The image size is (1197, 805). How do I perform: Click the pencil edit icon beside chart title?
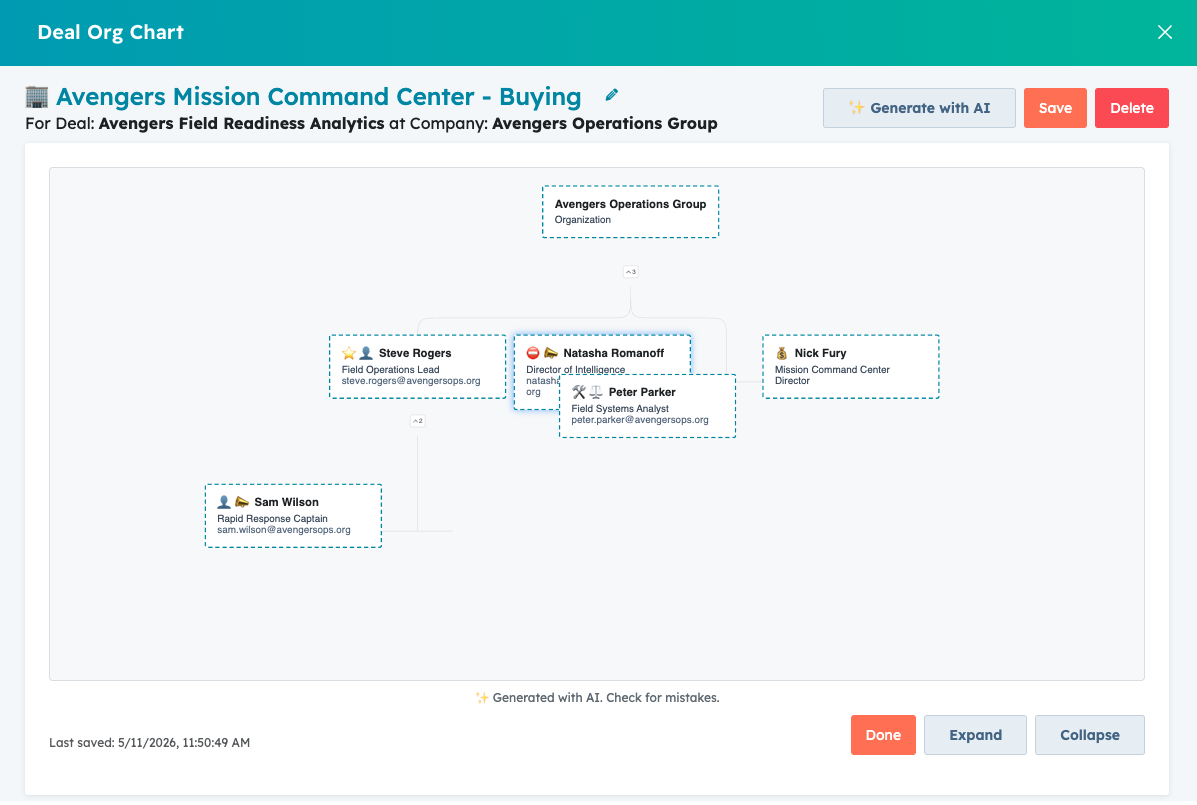coord(611,95)
